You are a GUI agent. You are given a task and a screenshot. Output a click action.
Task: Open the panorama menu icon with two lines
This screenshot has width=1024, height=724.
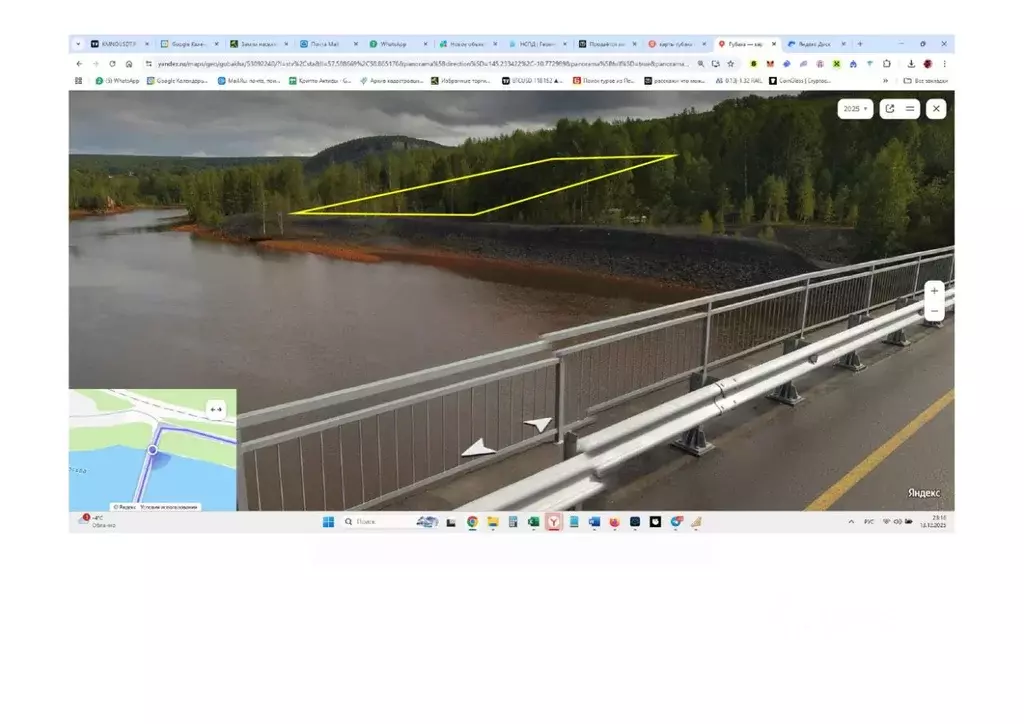(x=909, y=108)
